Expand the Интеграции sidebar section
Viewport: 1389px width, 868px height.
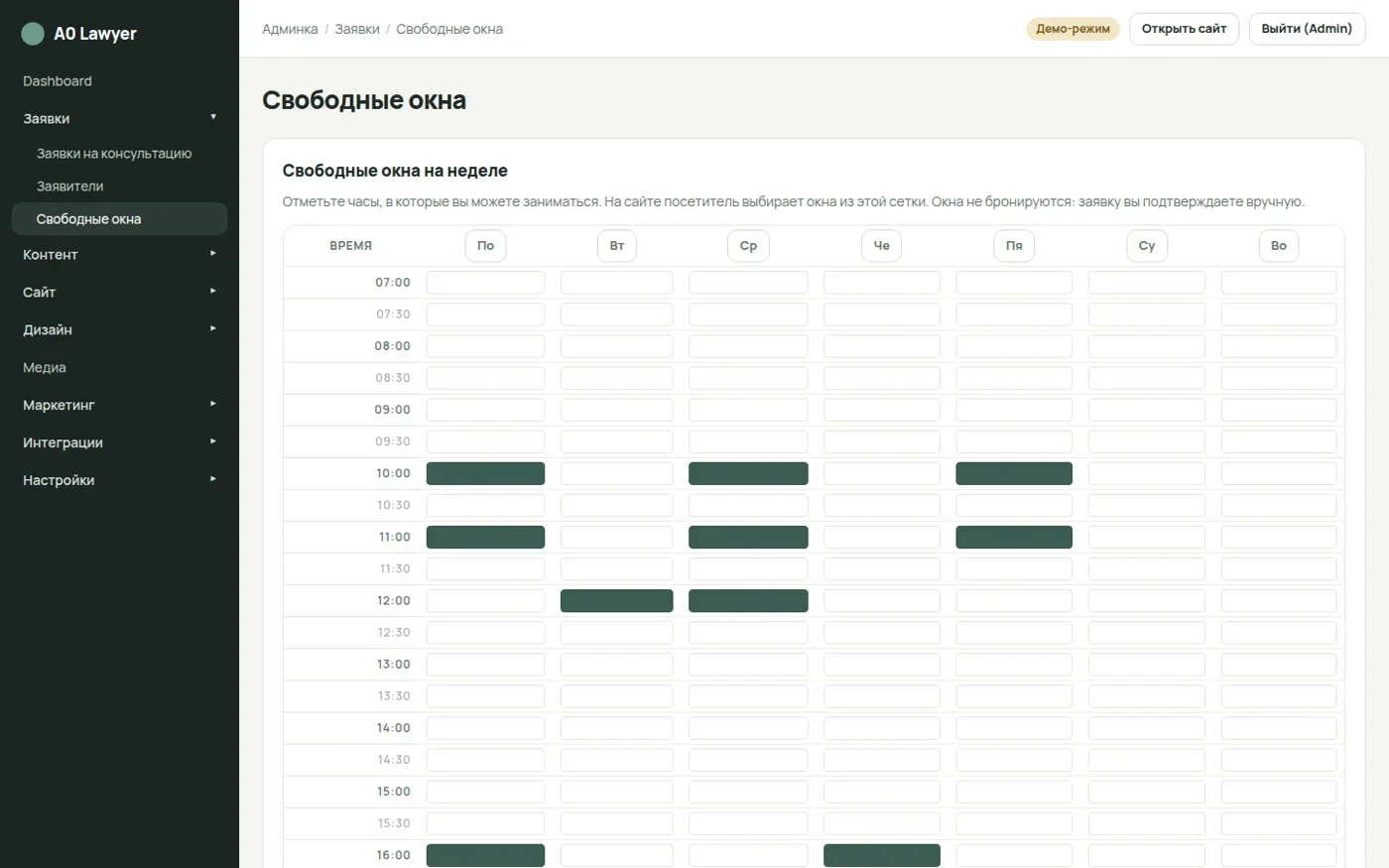tap(119, 443)
